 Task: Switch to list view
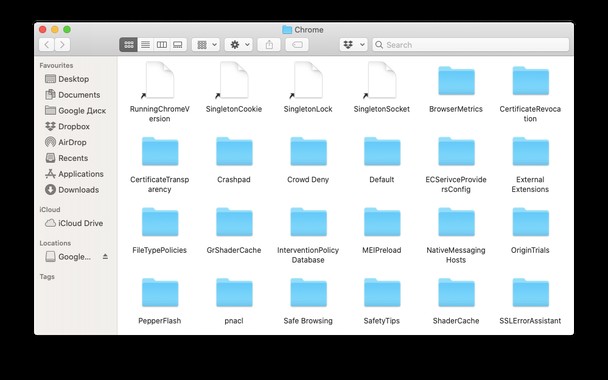point(145,45)
